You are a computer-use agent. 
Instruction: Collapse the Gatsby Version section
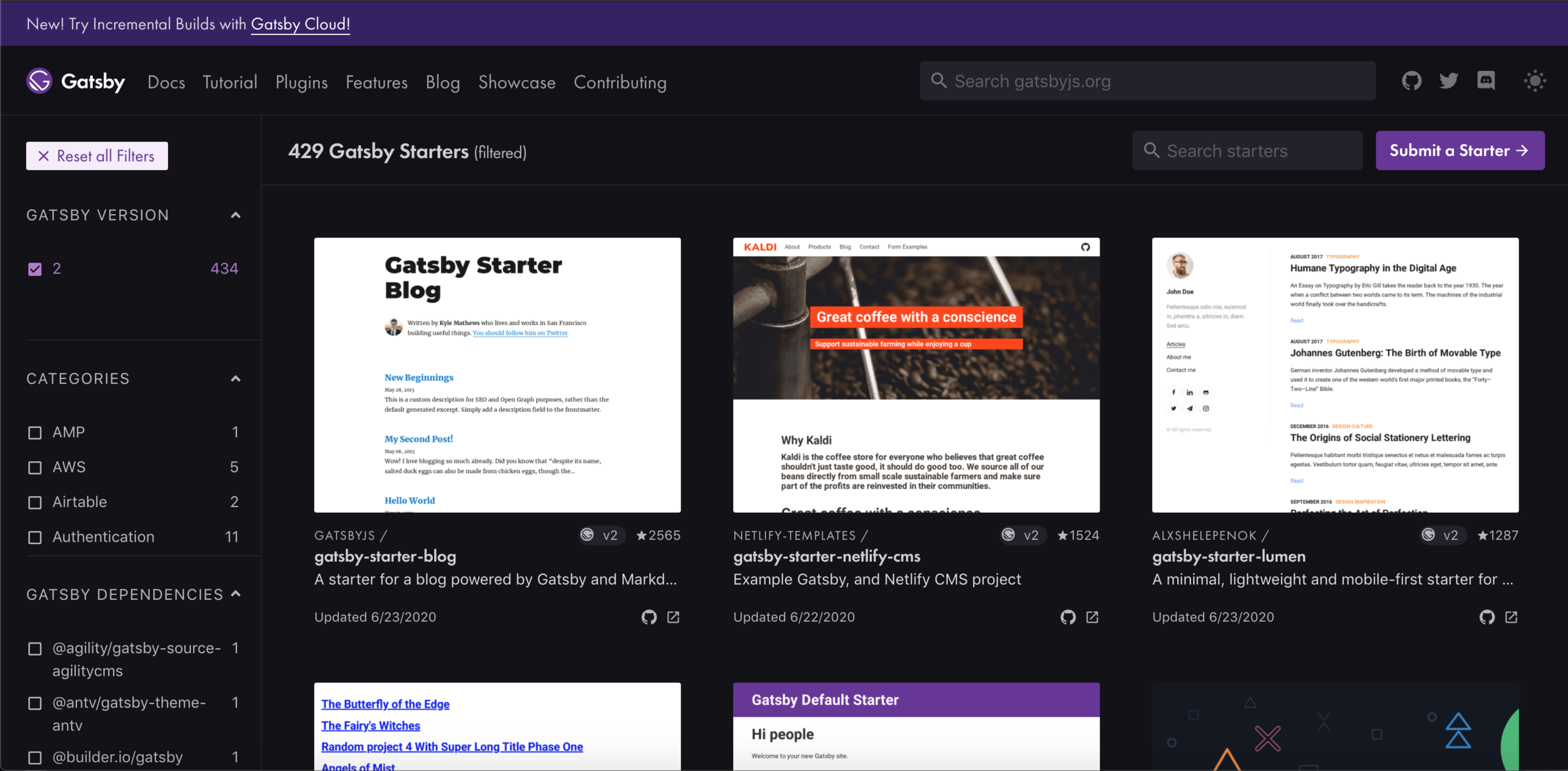(x=235, y=215)
